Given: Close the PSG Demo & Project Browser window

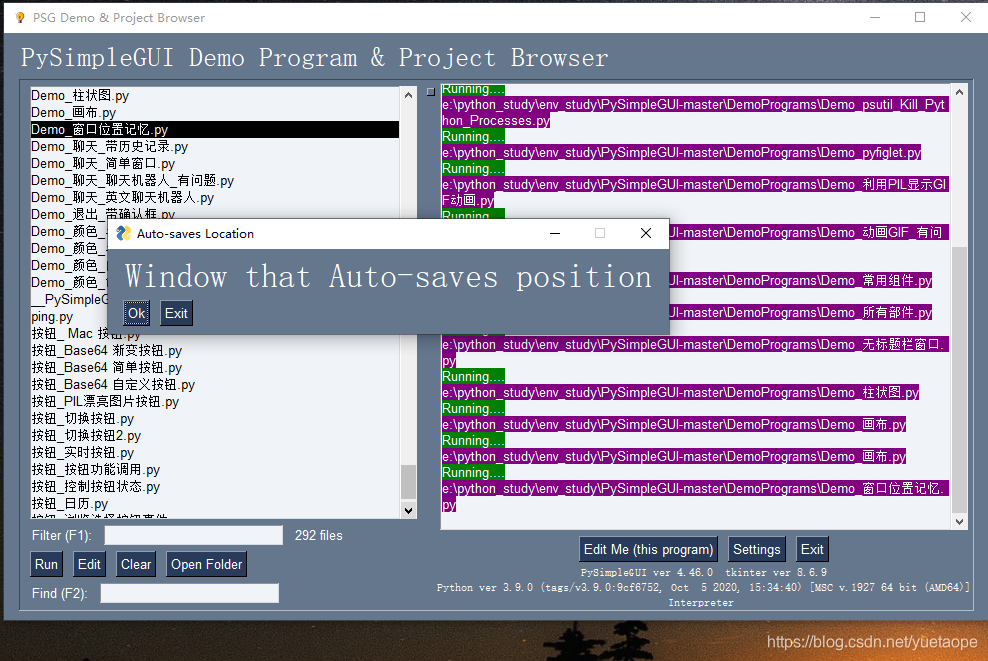Looking at the screenshot, I should 965,18.
